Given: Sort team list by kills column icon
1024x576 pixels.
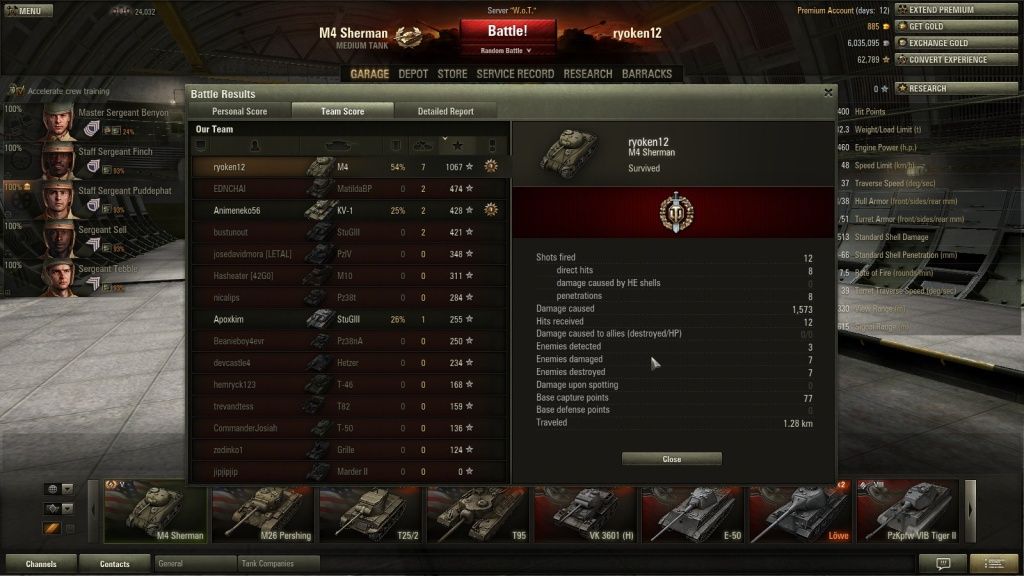Looking at the screenshot, I should coord(423,145).
